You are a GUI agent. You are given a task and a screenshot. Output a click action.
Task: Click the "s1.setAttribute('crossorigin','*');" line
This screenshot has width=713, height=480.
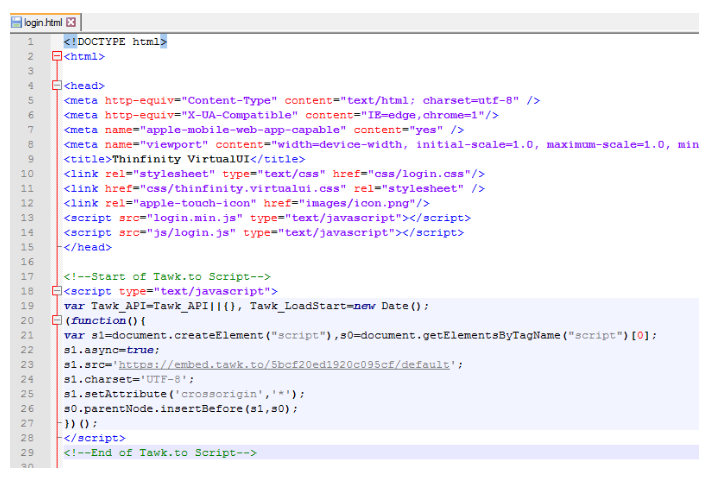[184, 394]
